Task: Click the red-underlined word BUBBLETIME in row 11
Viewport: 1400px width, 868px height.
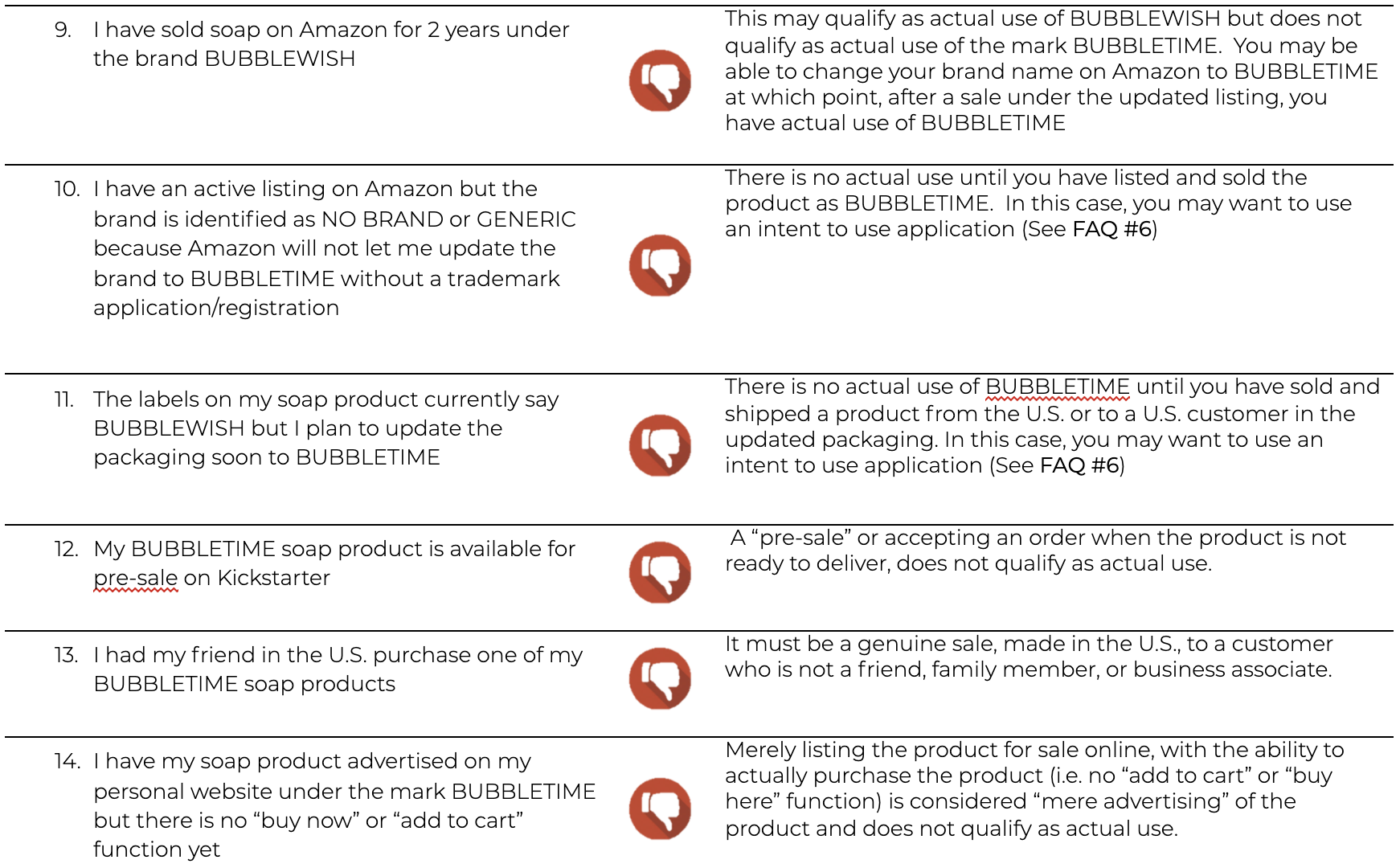Action: pyautogui.click(x=1057, y=387)
